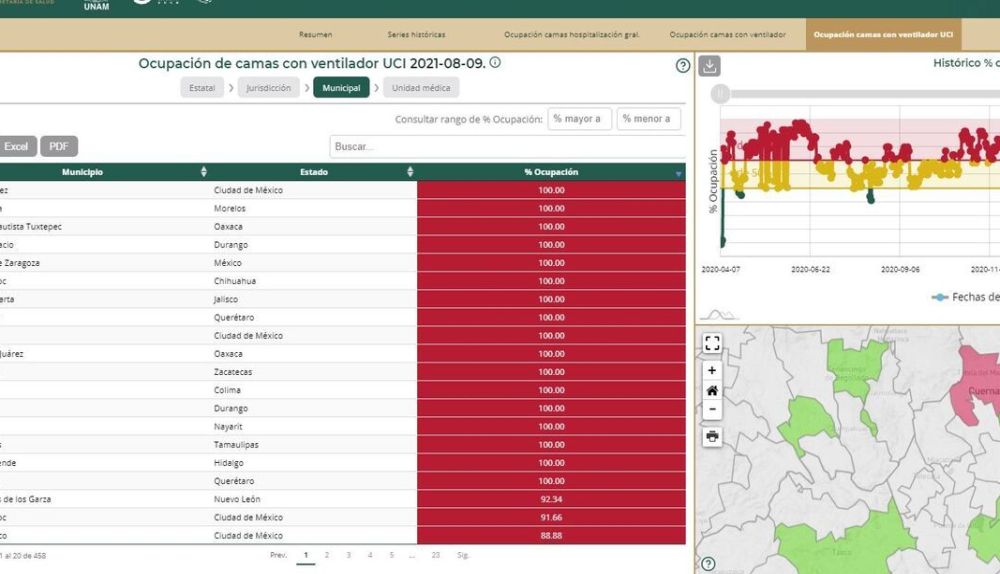1000x574 pixels.
Task: Open Ocupación camas hospitalización gral. tab
Action: tap(571, 34)
